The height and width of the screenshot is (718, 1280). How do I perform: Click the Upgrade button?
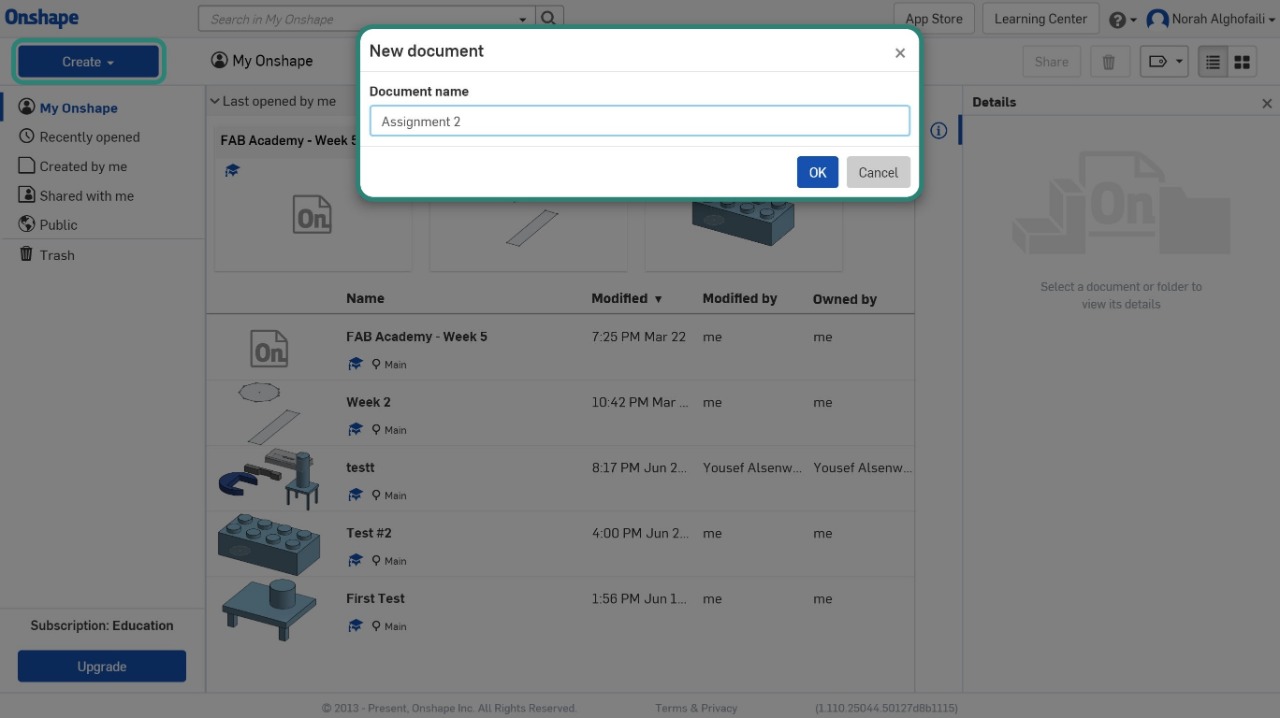pyautogui.click(x=102, y=666)
